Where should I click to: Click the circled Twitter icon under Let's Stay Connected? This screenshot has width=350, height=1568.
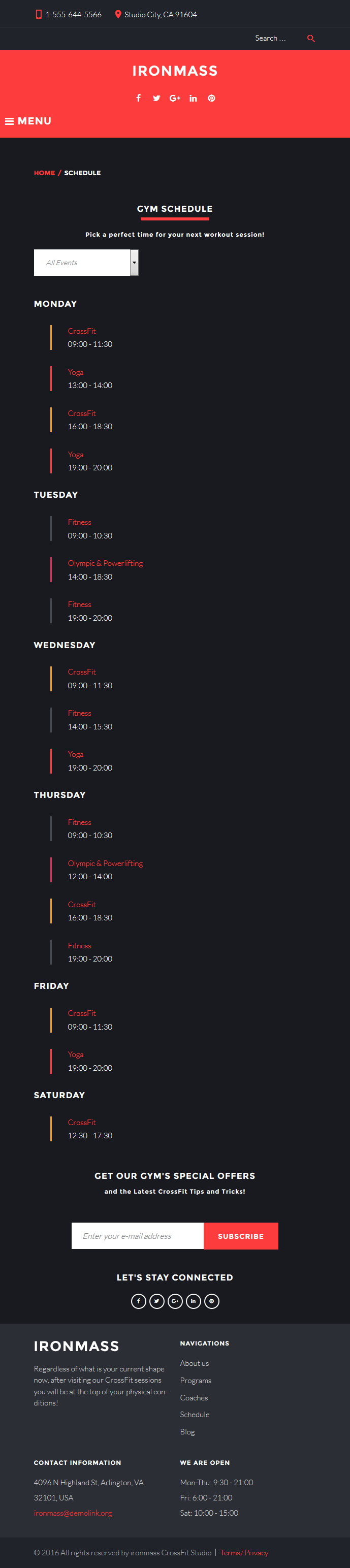(156, 1301)
